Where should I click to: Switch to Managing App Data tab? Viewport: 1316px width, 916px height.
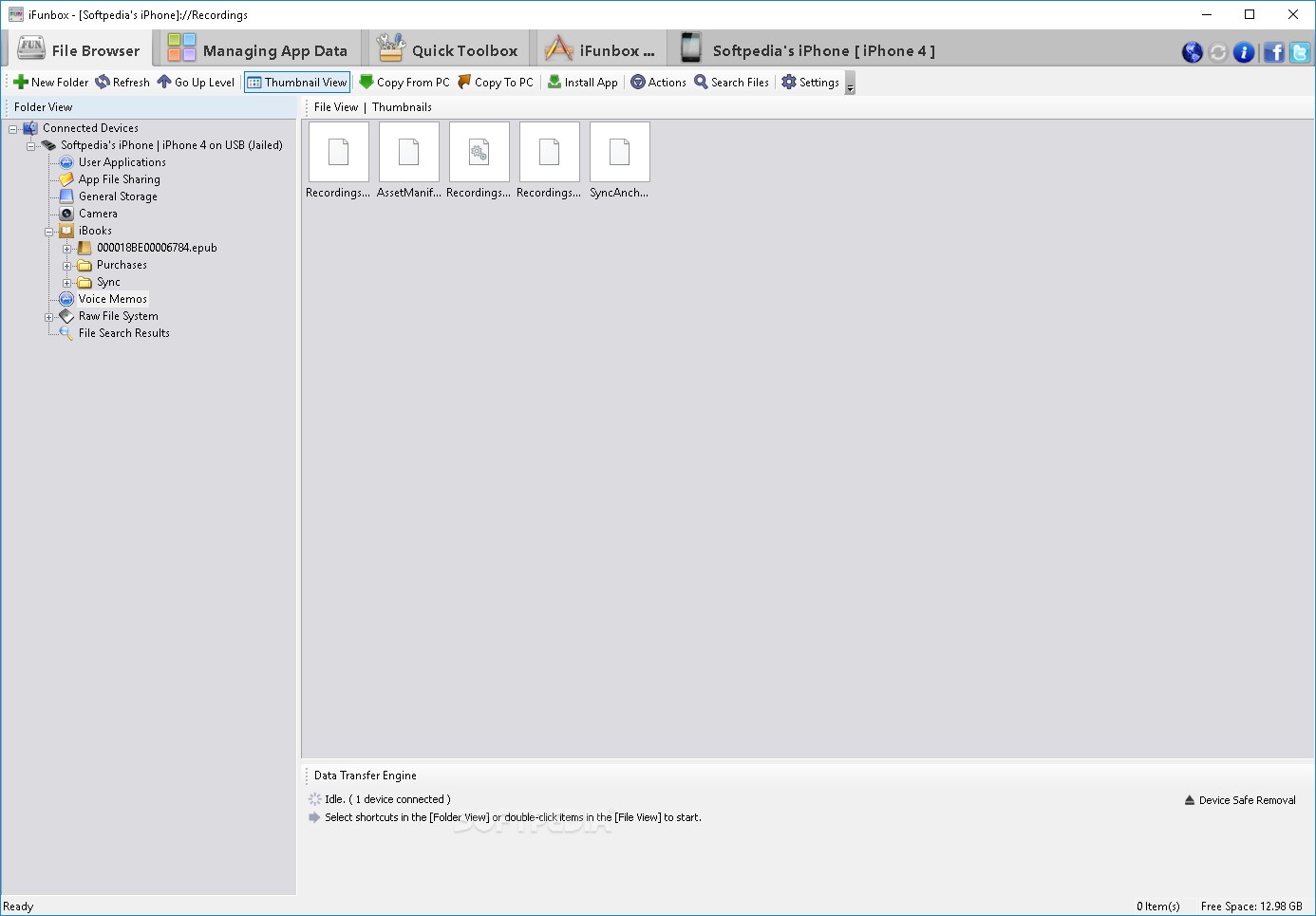257,50
